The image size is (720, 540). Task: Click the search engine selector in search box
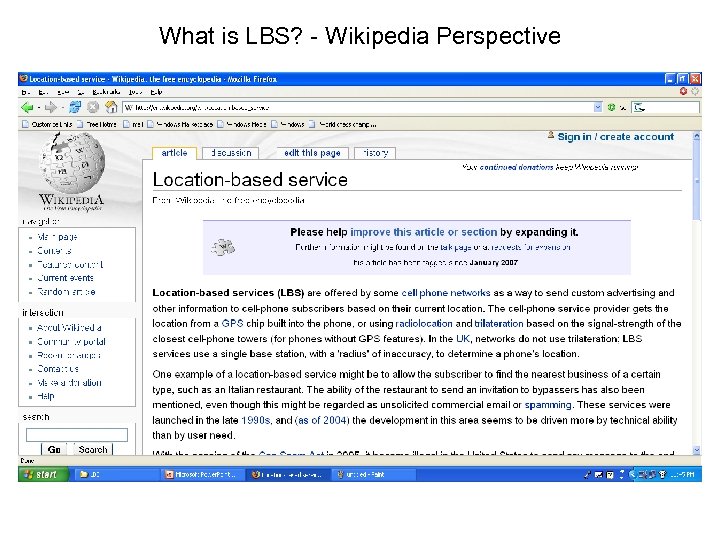pyautogui.click(x=639, y=107)
